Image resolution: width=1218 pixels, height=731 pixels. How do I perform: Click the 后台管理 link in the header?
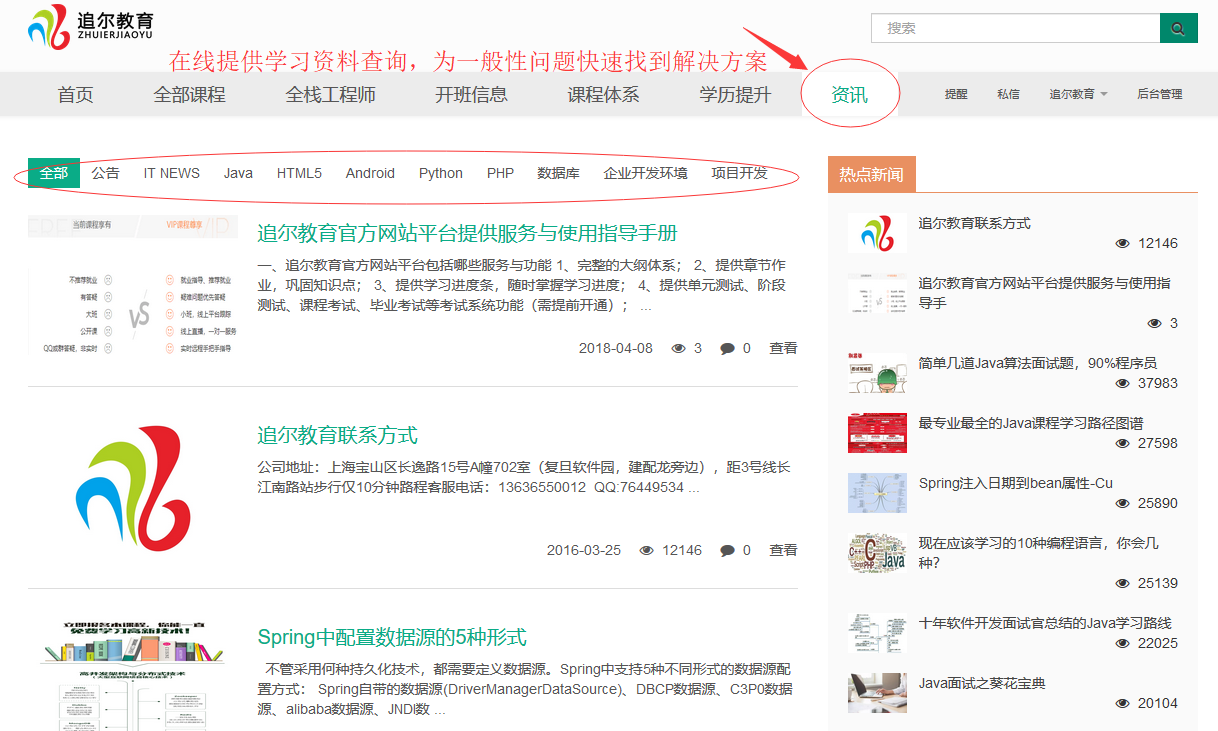pos(1159,95)
